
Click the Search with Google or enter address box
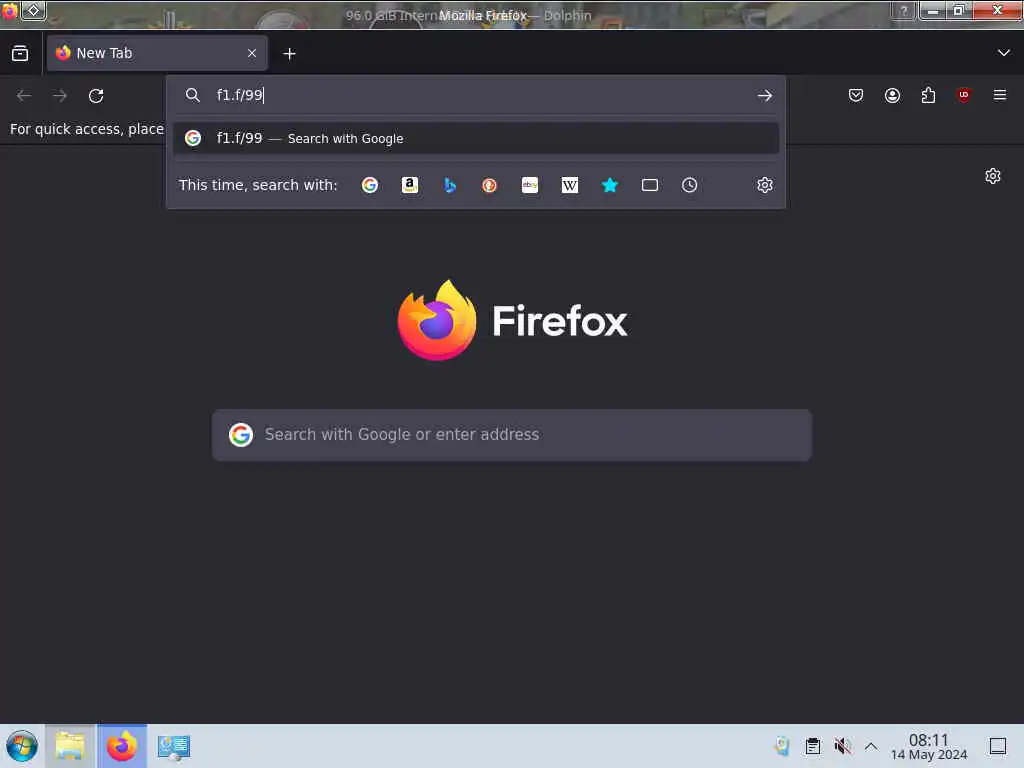point(511,435)
